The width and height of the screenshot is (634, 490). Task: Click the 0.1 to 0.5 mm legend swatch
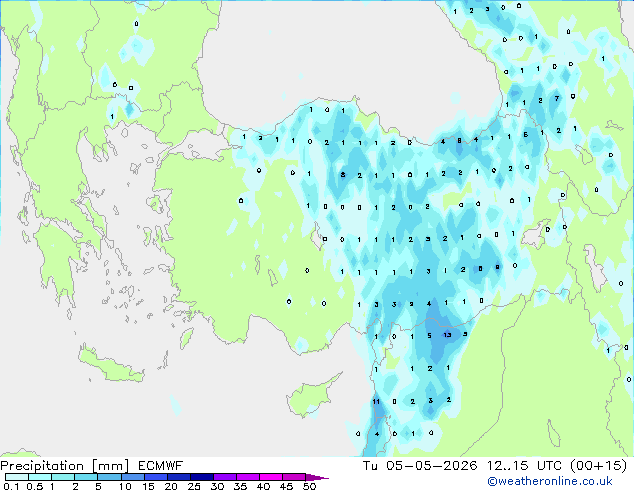[17, 477]
